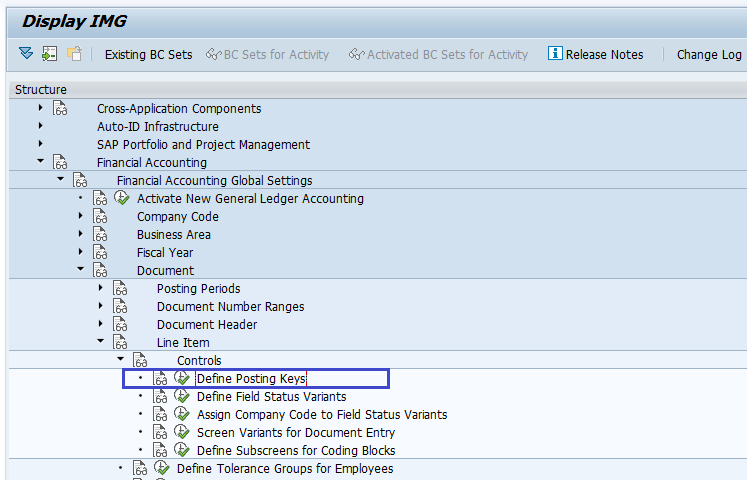Expand Auto-ID Infrastructure node
747x480 pixels.
(x=40, y=126)
